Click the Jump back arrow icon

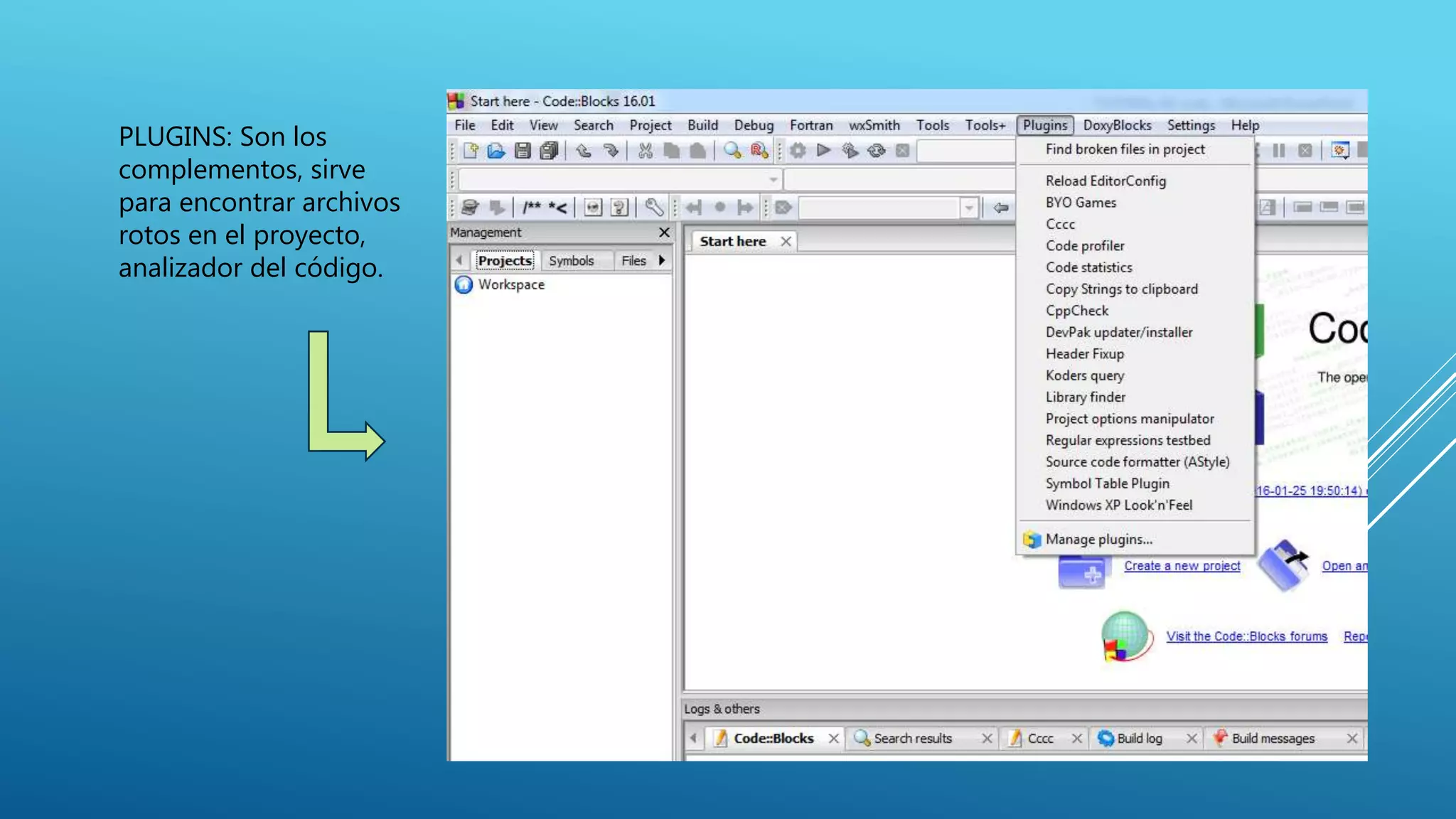click(693, 208)
